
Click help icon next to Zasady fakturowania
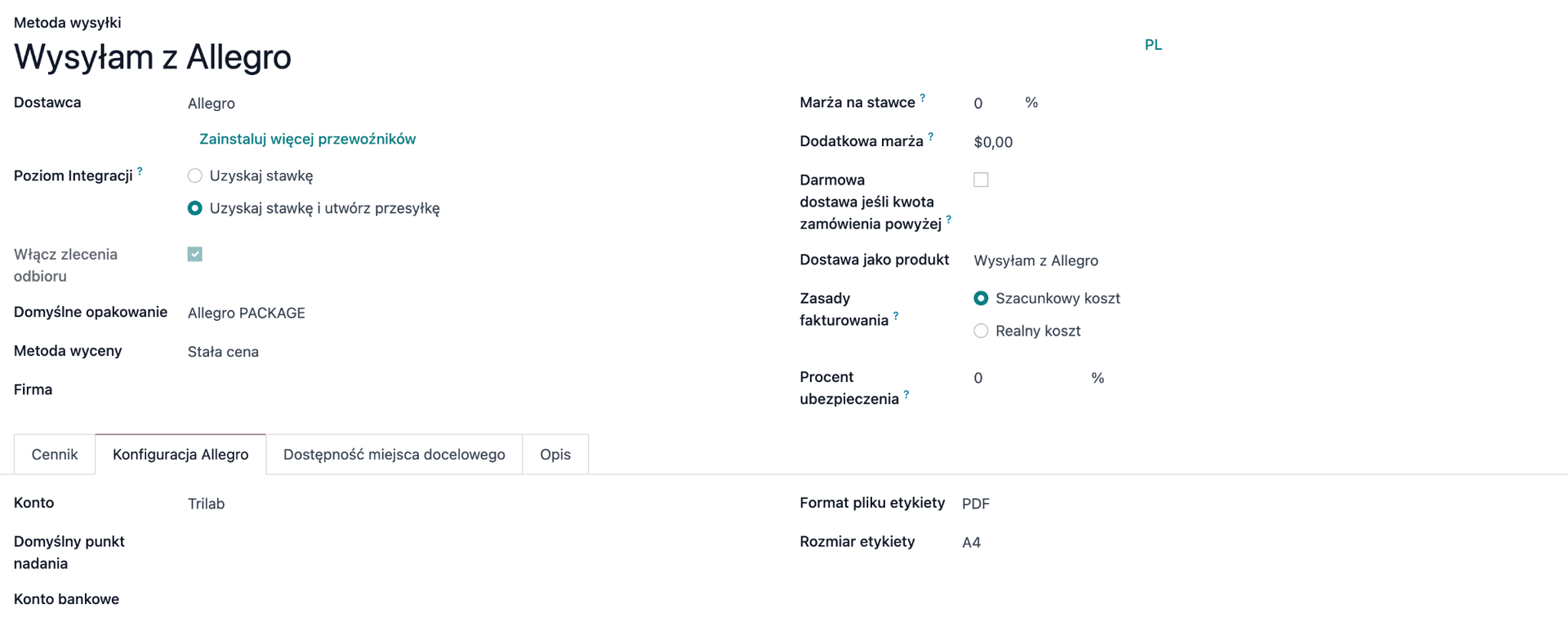896,316
